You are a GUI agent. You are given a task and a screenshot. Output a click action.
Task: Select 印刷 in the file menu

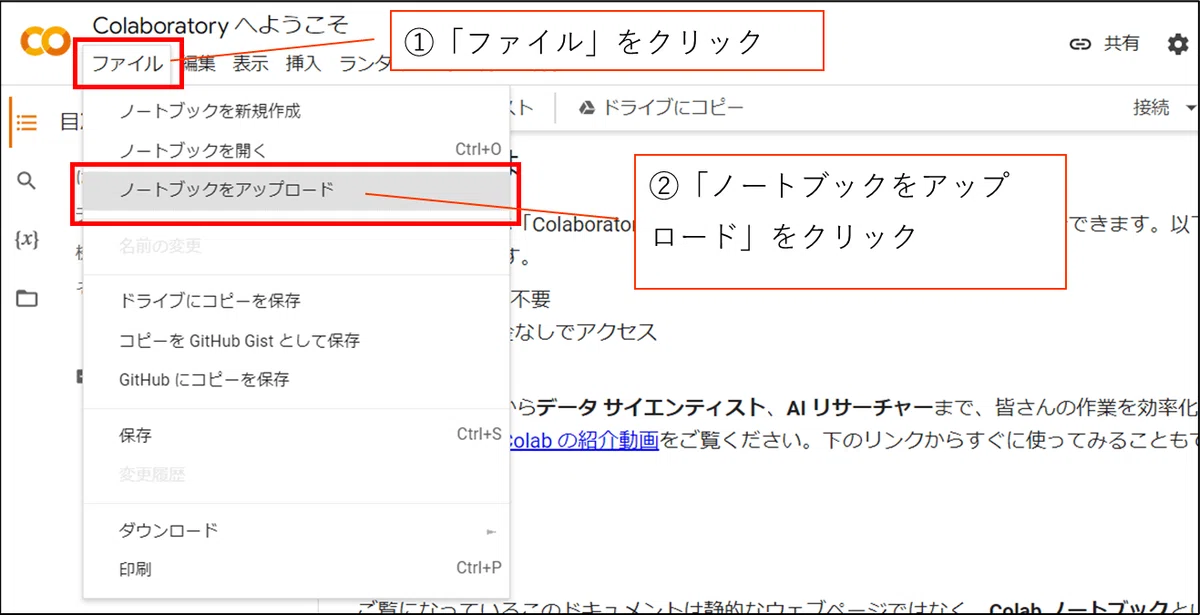tap(297, 569)
